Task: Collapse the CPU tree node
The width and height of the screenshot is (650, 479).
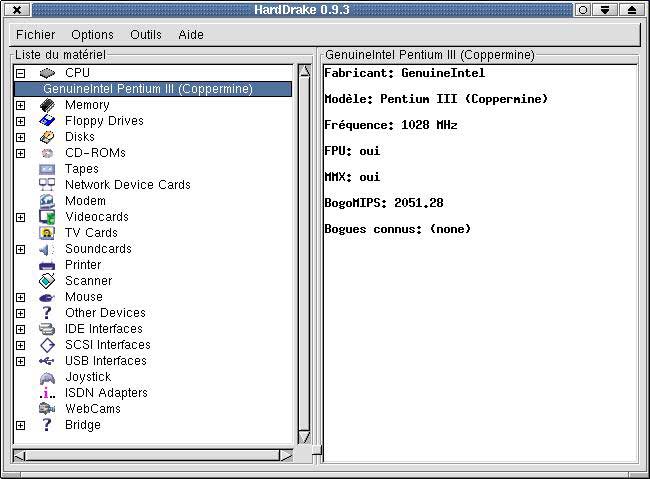Action: point(20,73)
